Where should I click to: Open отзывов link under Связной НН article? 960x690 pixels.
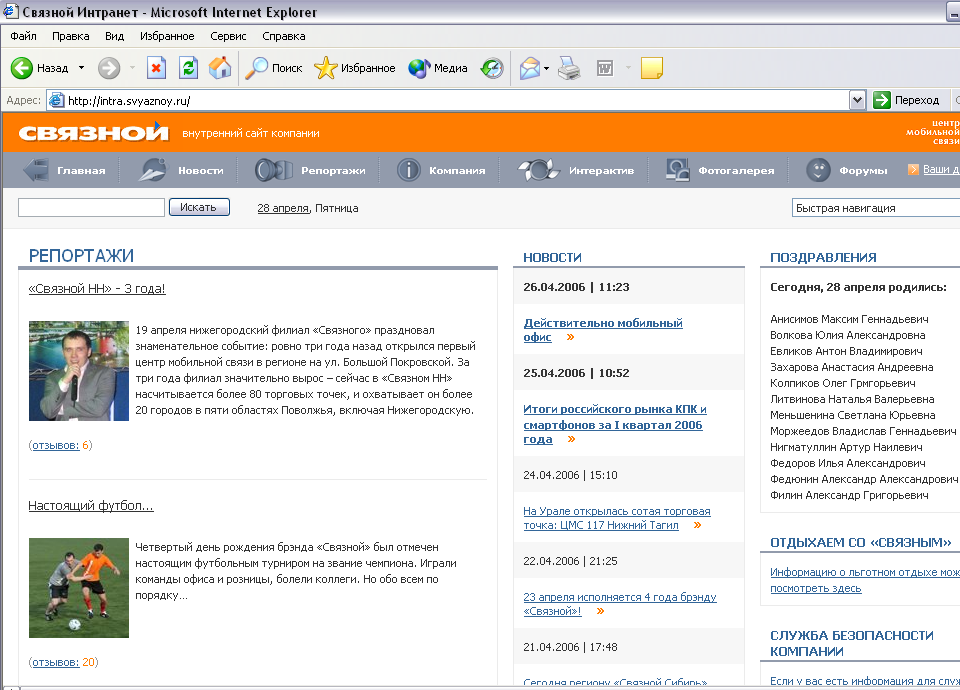[56, 445]
